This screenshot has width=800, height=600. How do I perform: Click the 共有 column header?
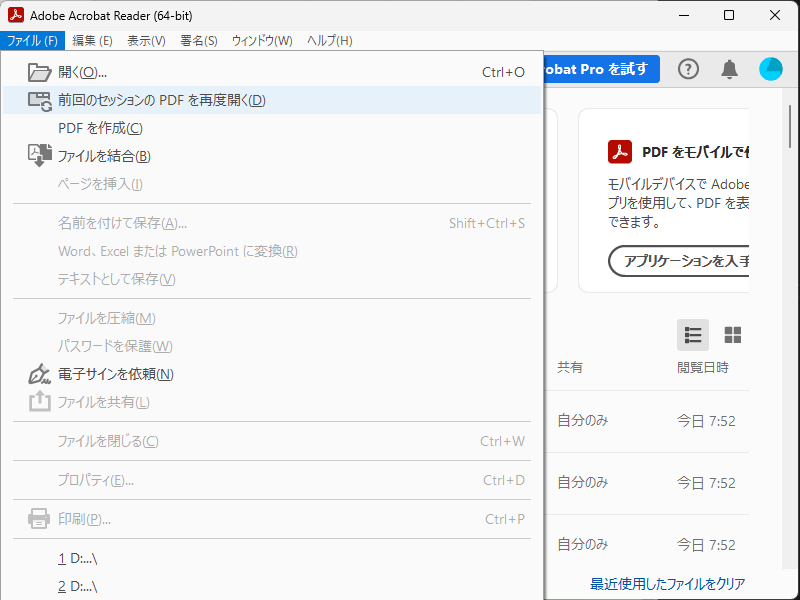pyautogui.click(x=570, y=367)
